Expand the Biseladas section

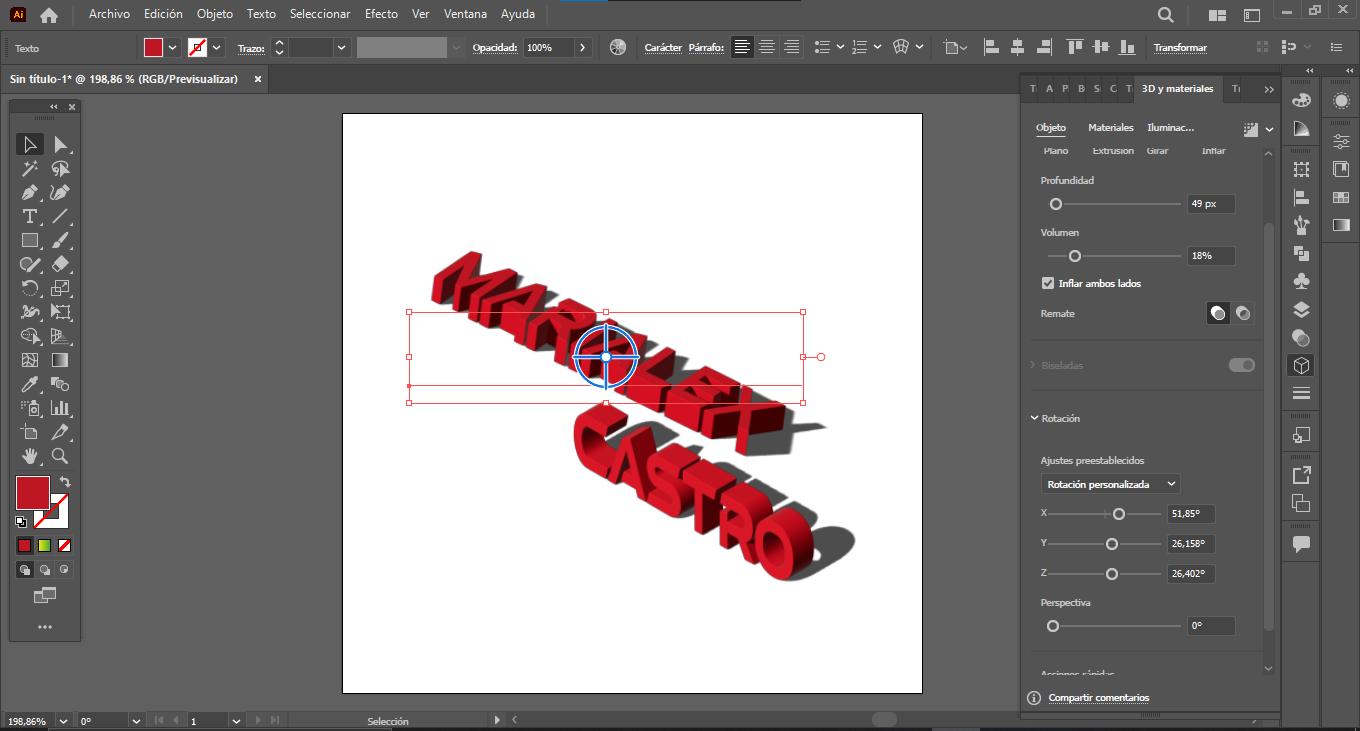1033,365
